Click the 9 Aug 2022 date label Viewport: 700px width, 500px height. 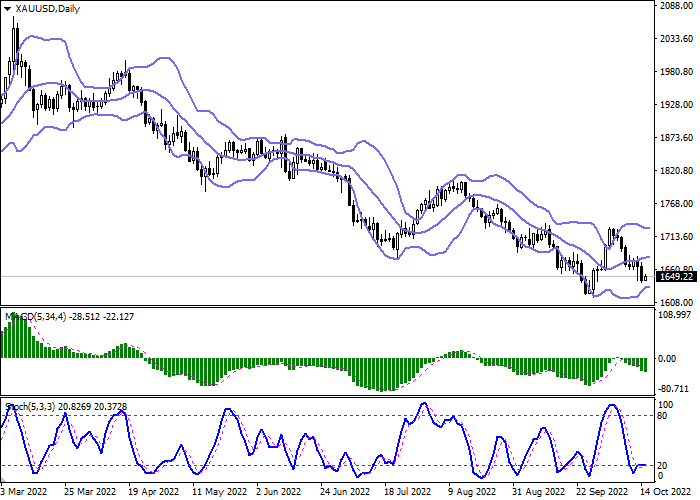pos(472,492)
